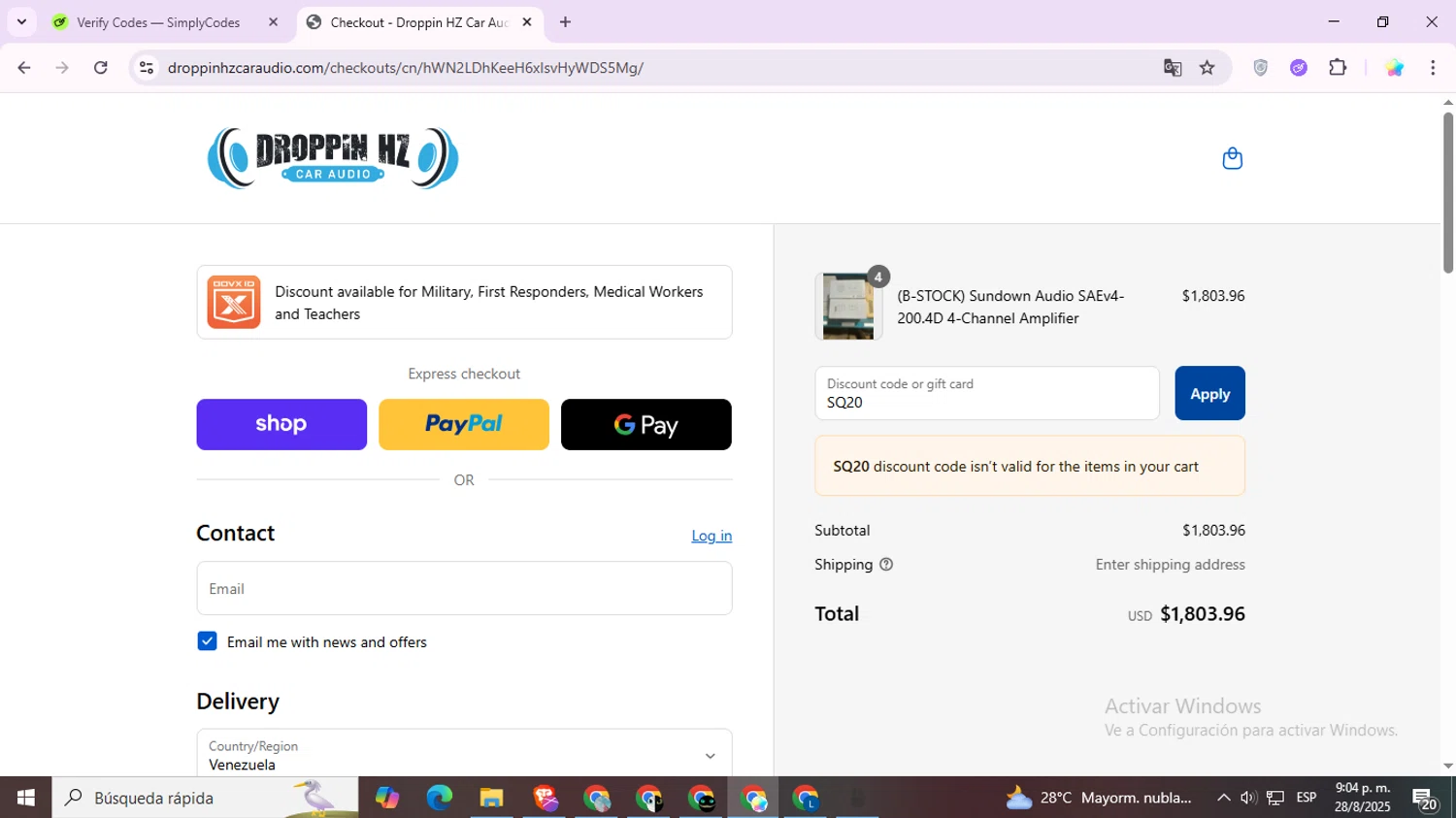1456x818 pixels.
Task: Reload the checkout page
Action: coord(101,68)
